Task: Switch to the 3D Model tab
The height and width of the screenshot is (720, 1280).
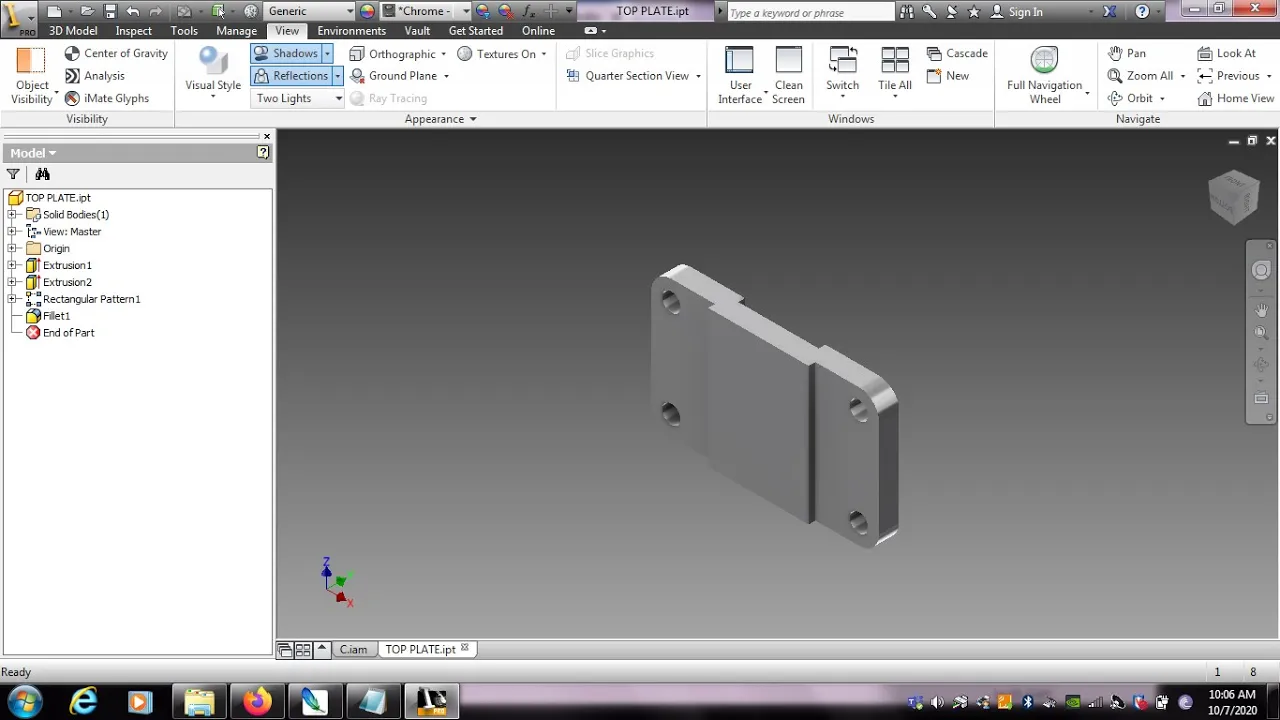Action: (73, 30)
